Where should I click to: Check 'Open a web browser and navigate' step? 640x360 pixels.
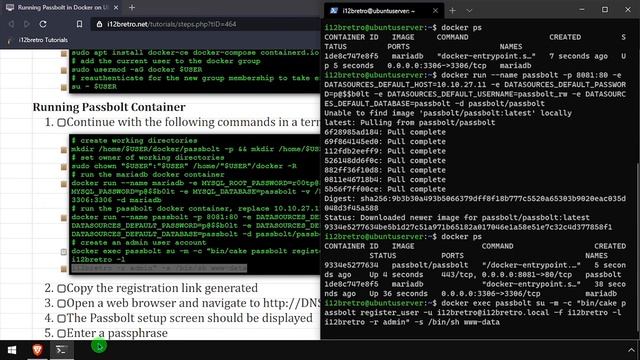click(x=61, y=304)
